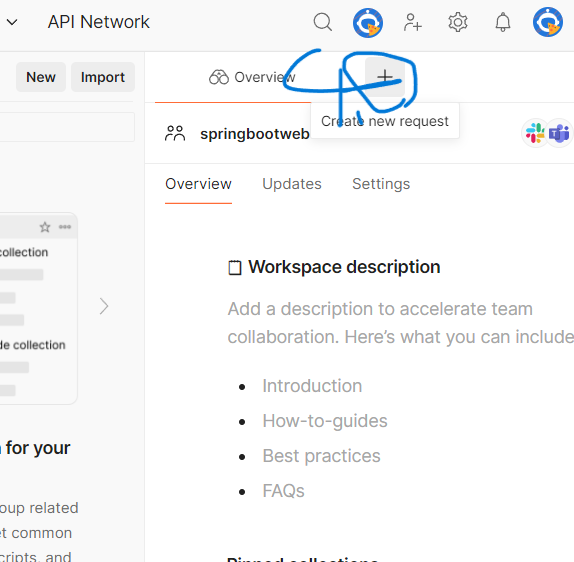The image size is (574, 562).
Task: Switch to the Settings tab
Action: coord(381,184)
